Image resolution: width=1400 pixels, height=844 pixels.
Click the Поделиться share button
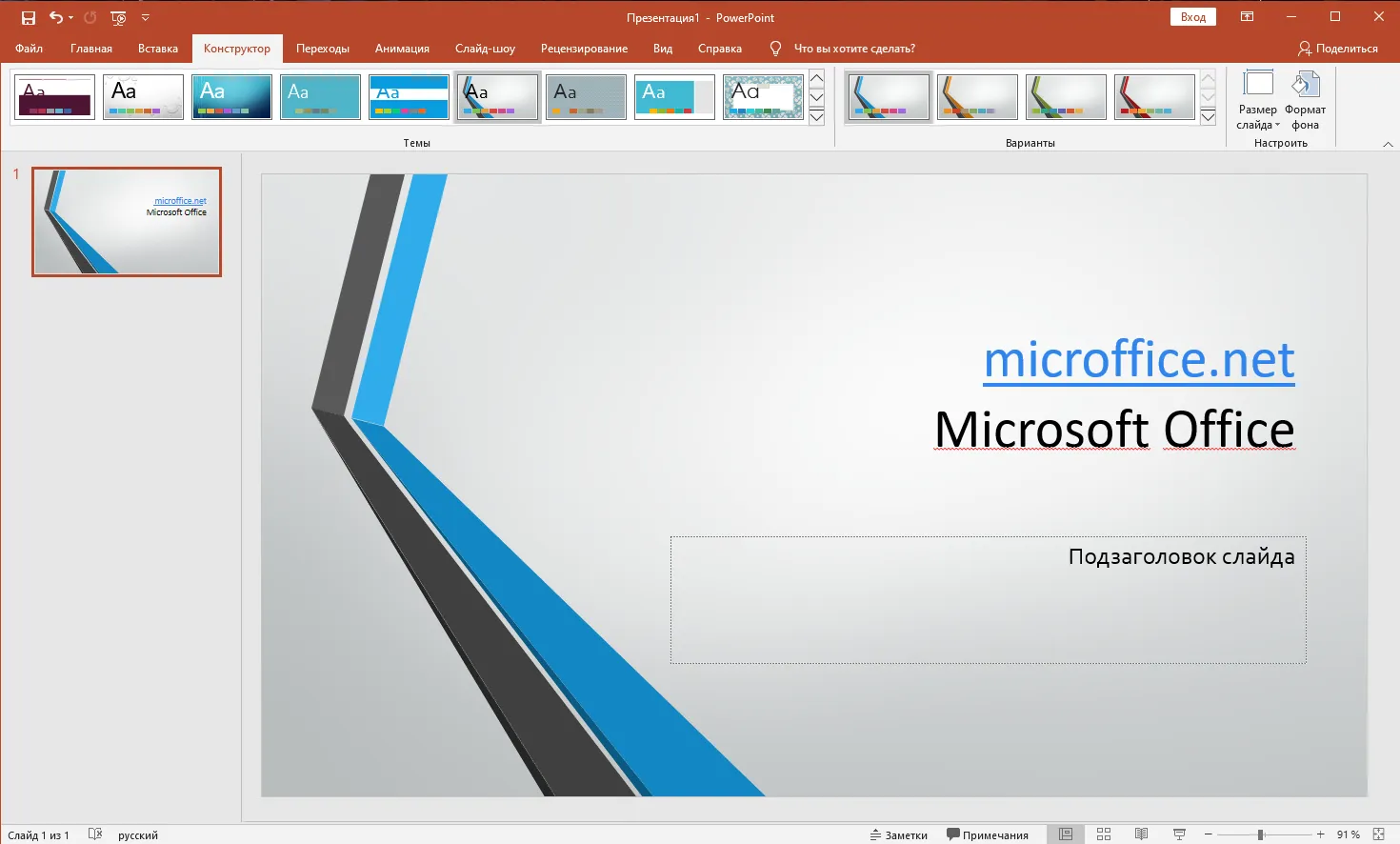pos(1338,49)
